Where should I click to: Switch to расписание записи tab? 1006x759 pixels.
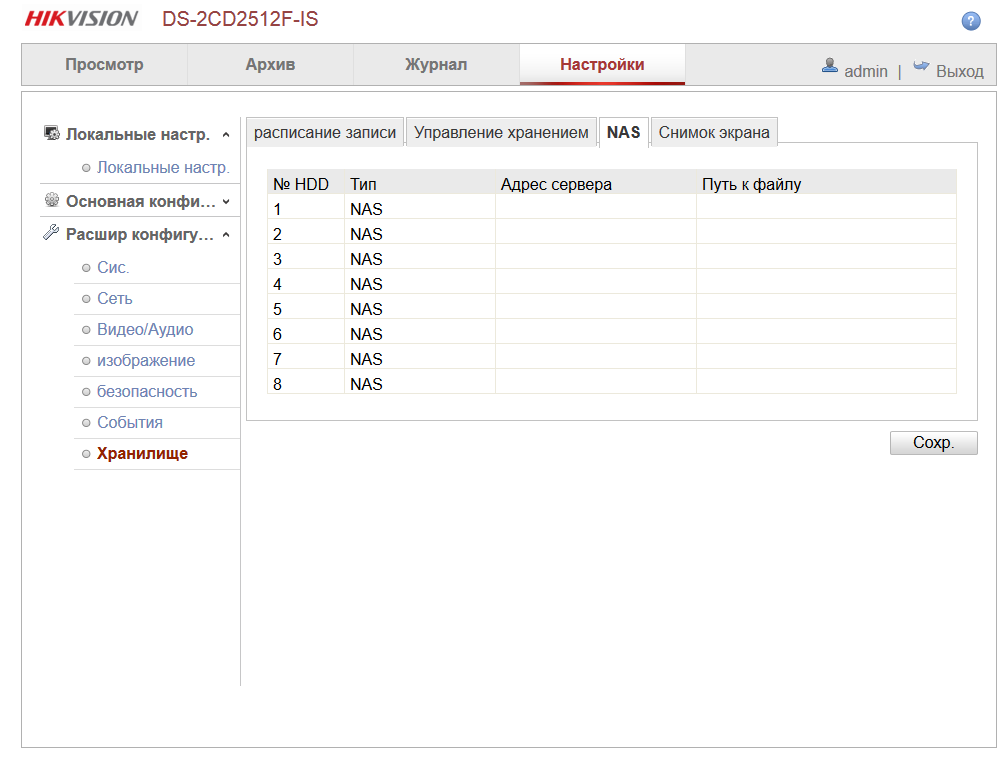click(325, 132)
